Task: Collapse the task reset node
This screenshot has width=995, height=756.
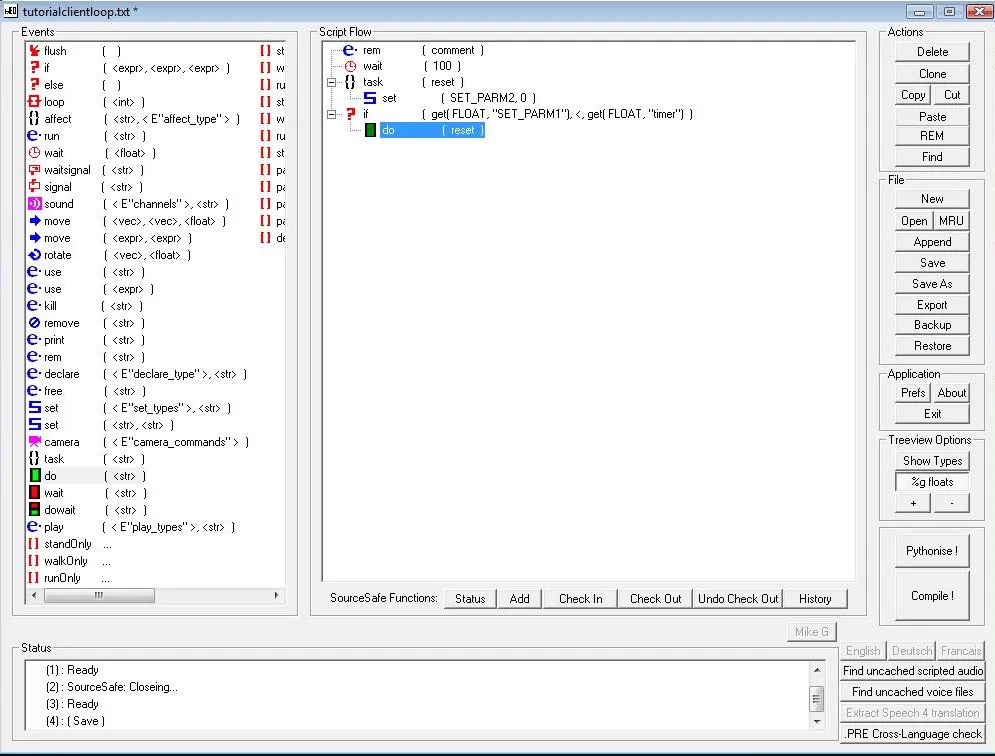Action: click(x=331, y=83)
